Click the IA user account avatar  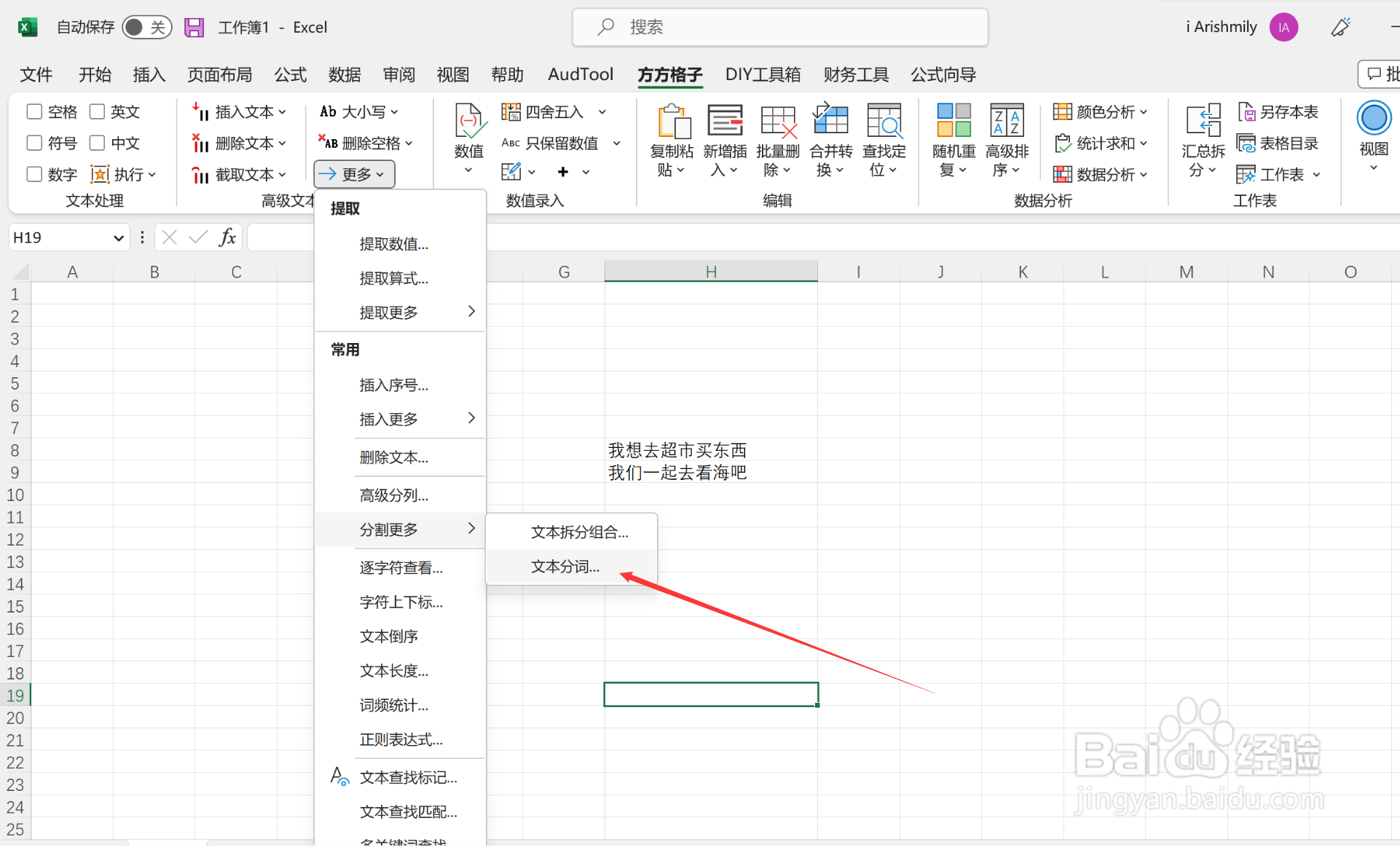click(x=1283, y=27)
